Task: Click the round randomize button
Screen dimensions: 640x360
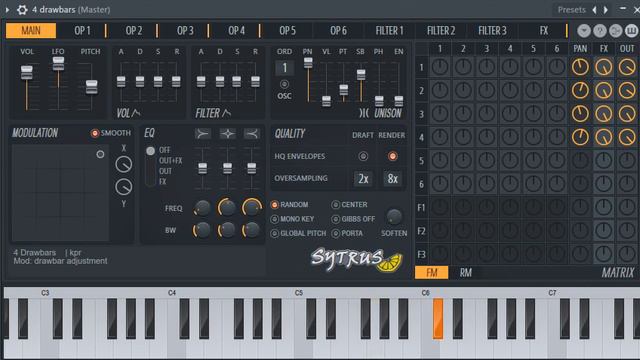Action: (x=616, y=31)
